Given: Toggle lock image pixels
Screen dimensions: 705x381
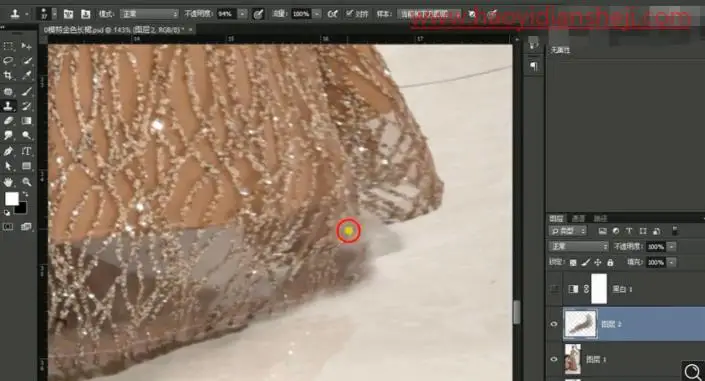Looking at the screenshot, I should pos(585,262).
